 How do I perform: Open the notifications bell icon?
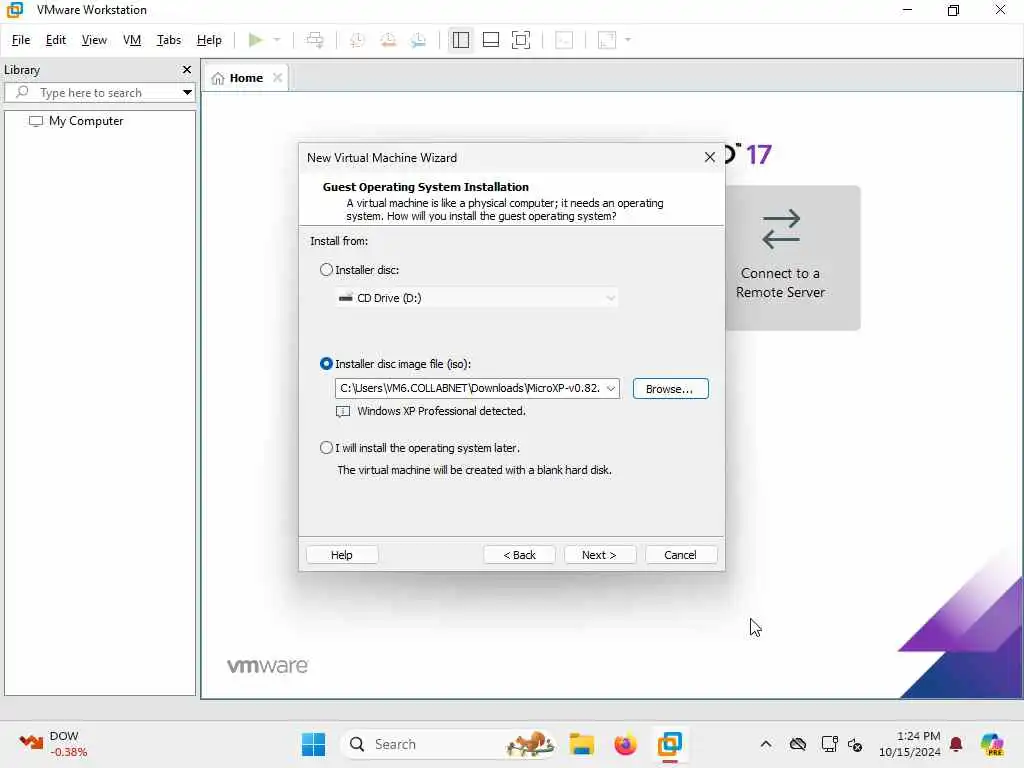pyautogui.click(x=956, y=744)
